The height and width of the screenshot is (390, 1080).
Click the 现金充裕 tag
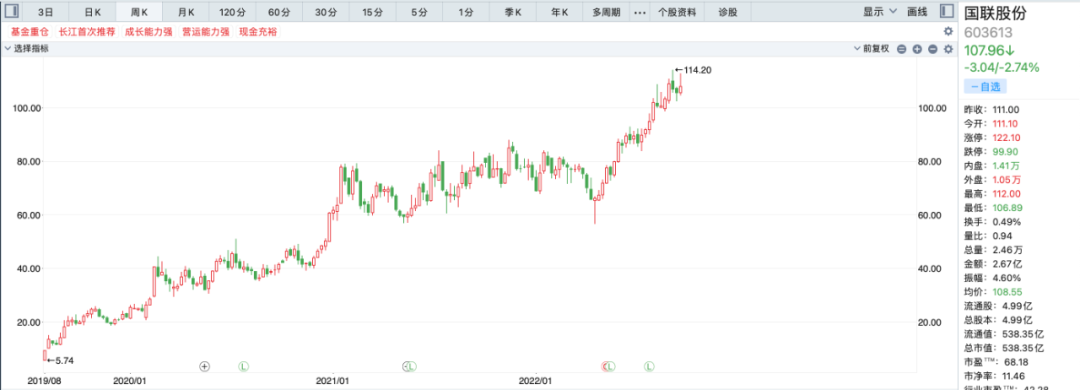(x=258, y=32)
